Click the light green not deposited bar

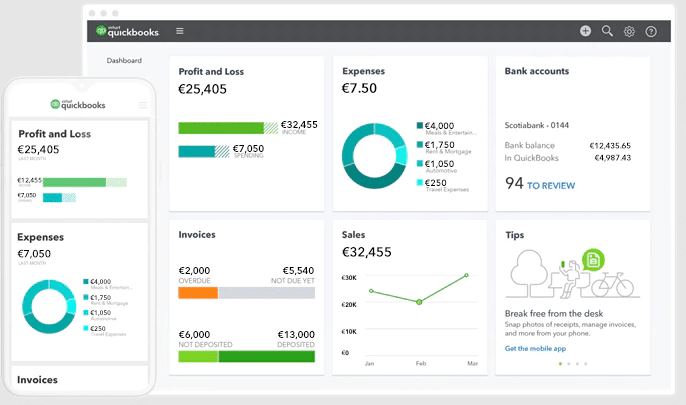[198, 356]
